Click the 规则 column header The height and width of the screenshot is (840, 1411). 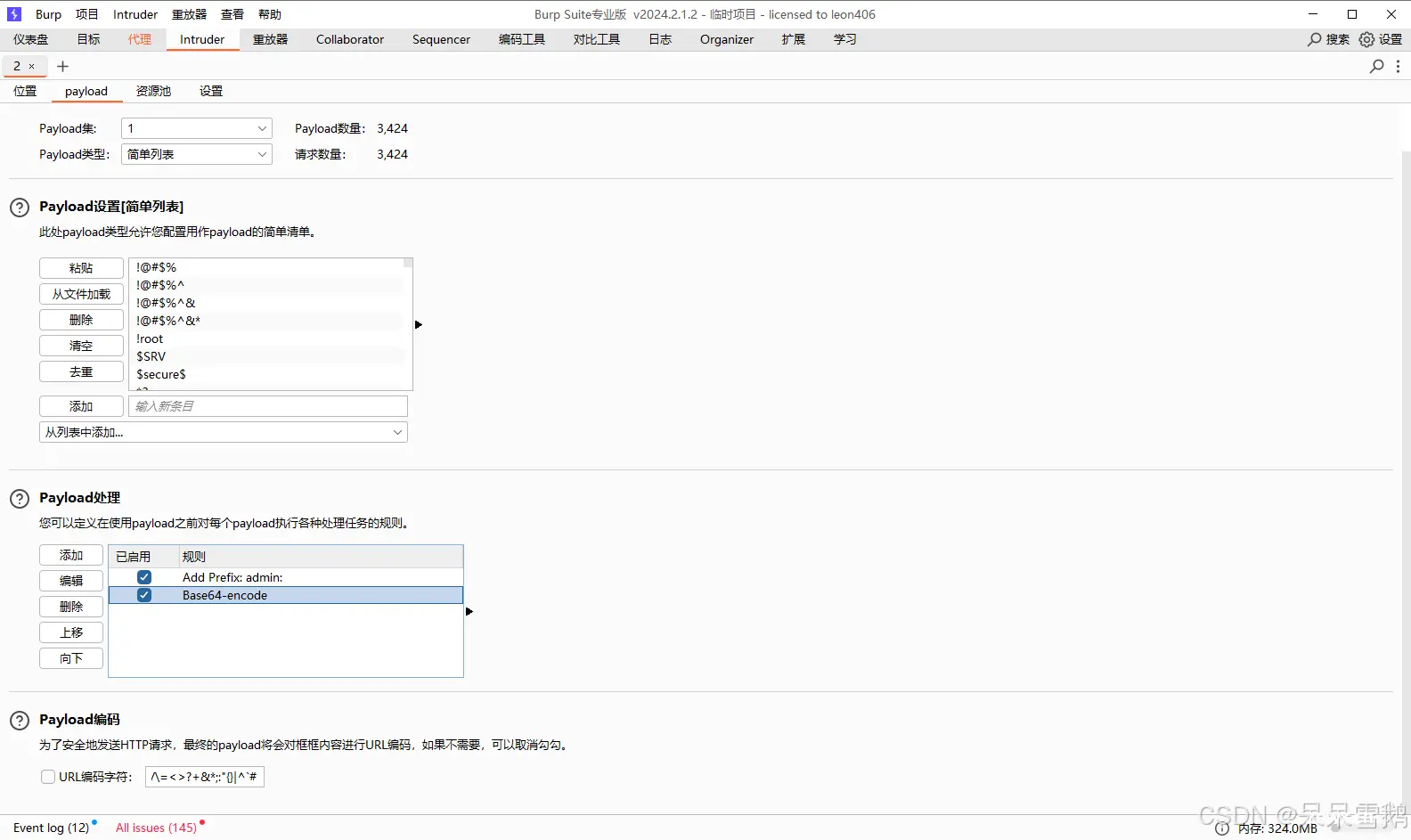click(321, 557)
